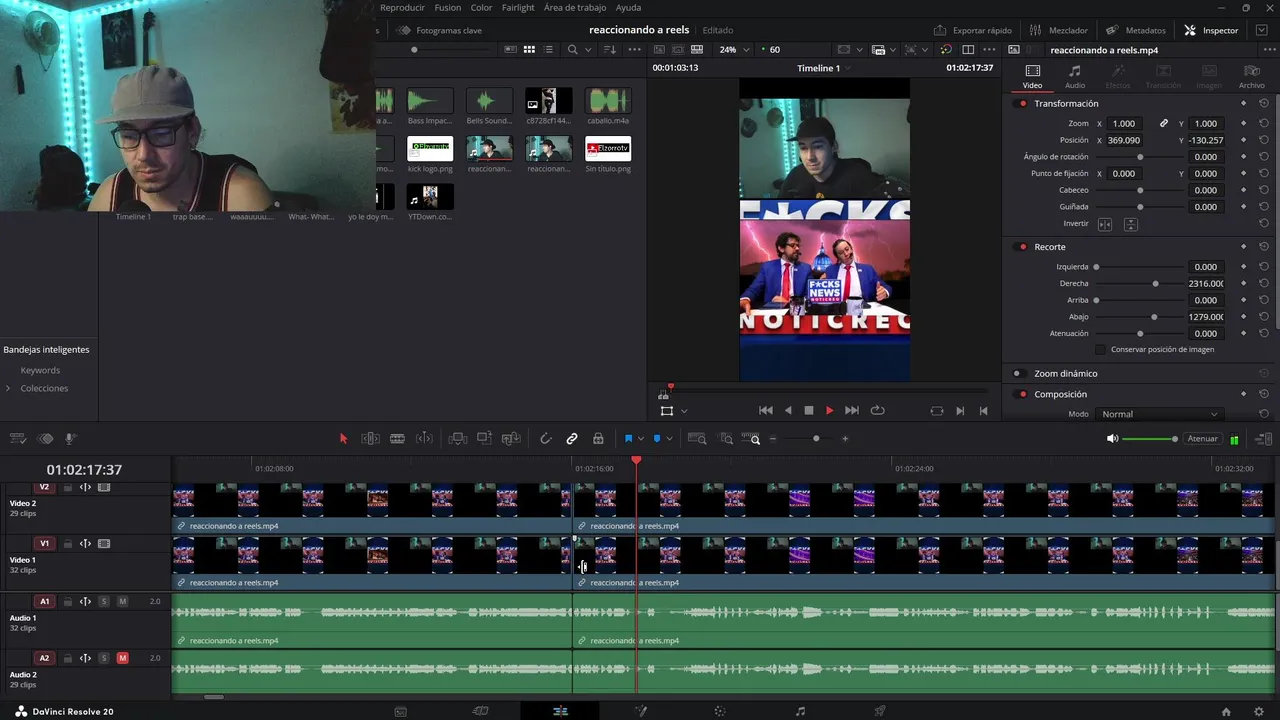1280x720 pixels.
Task: Open the marker color dropdown arrow
Action: [669, 438]
